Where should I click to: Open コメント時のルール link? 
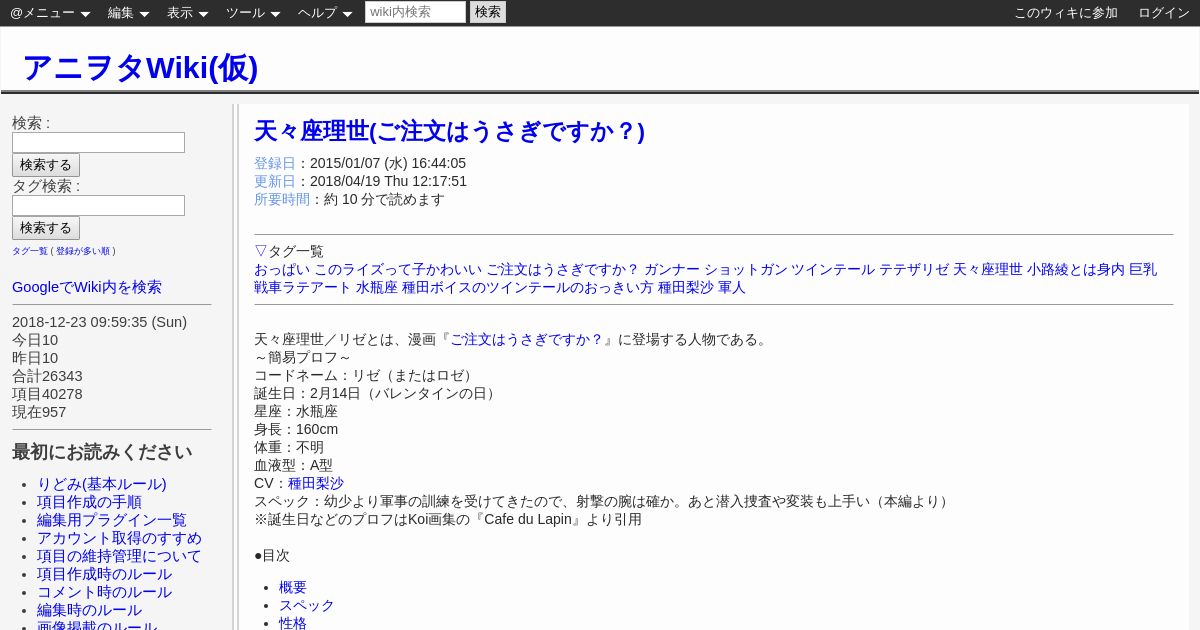[x=104, y=592]
